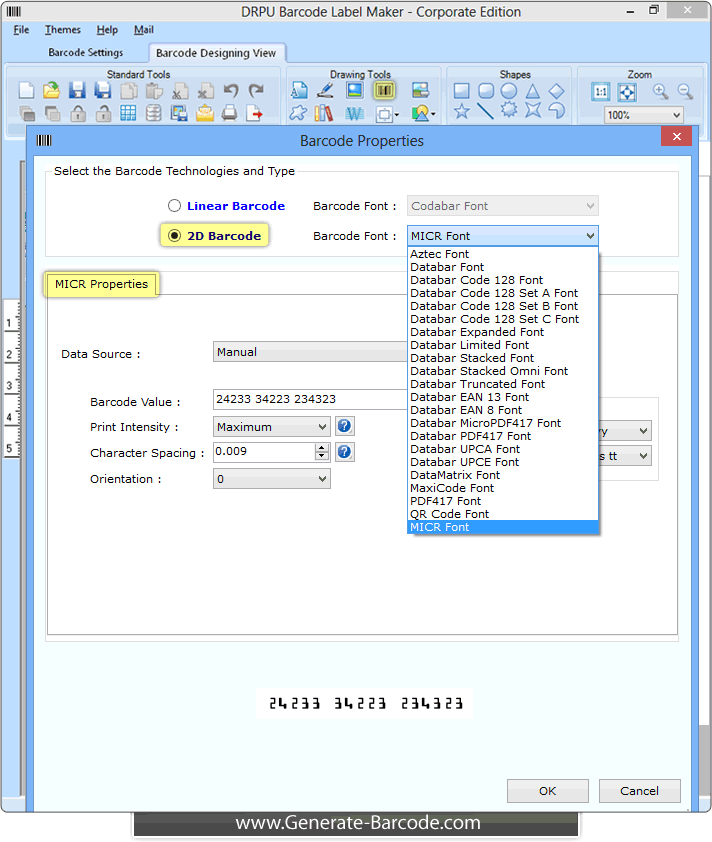Toggle the grid icon in Standard Tools
712x842 pixels.
click(x=128, y=113)
